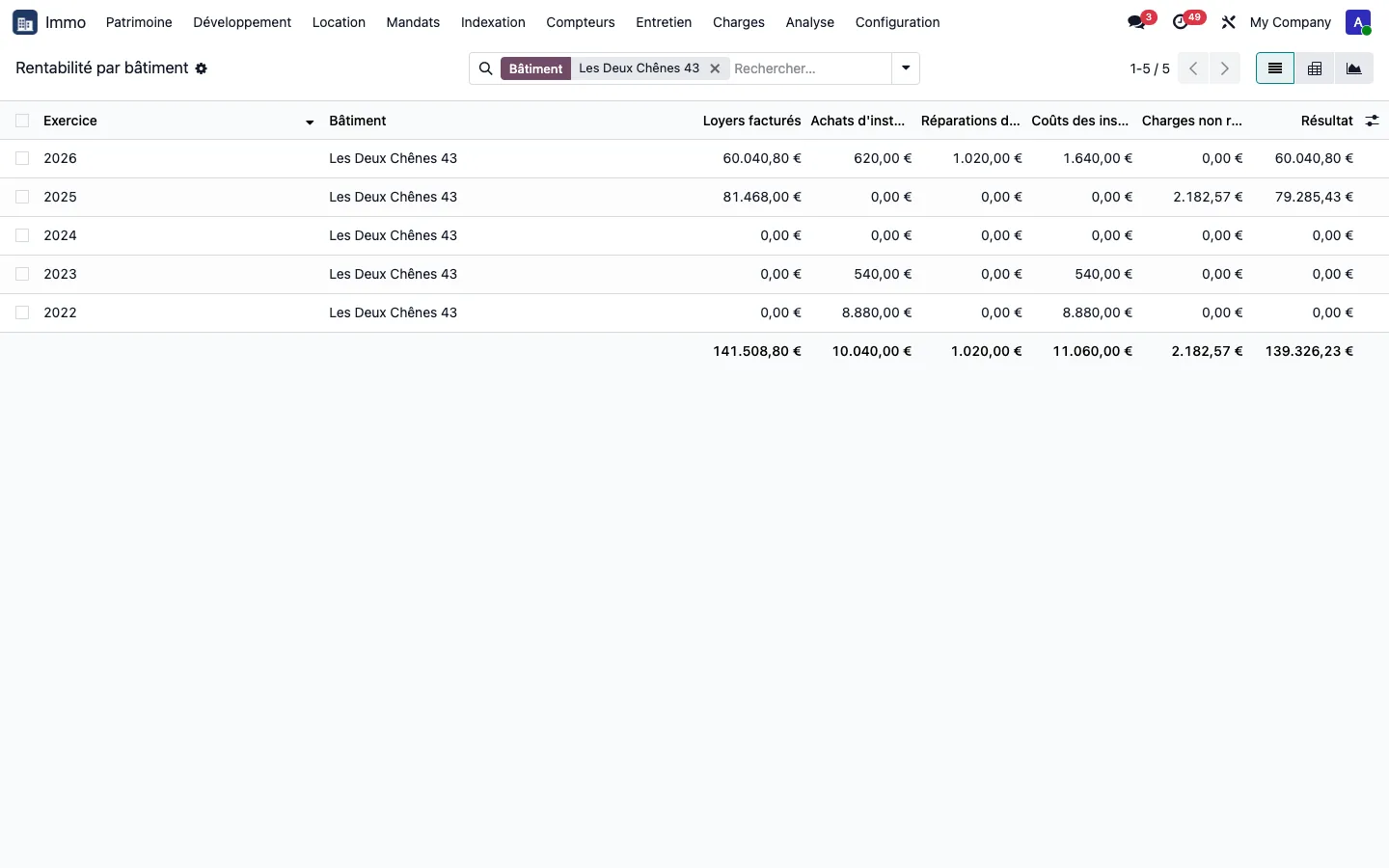Open the My Company switcher
The width and height of the screenshot is (1389, 868).
1290,22
